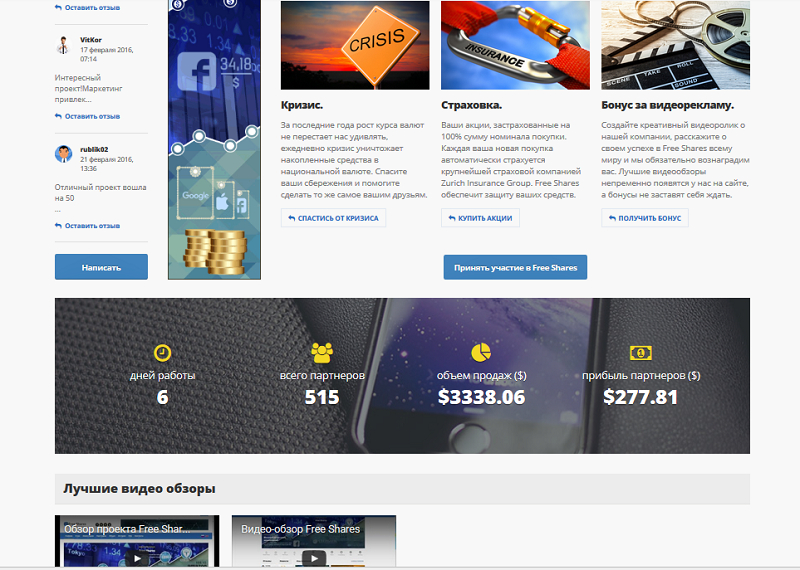Open the Insurance carabiner image
800x570 pixels.
point(514,45)
